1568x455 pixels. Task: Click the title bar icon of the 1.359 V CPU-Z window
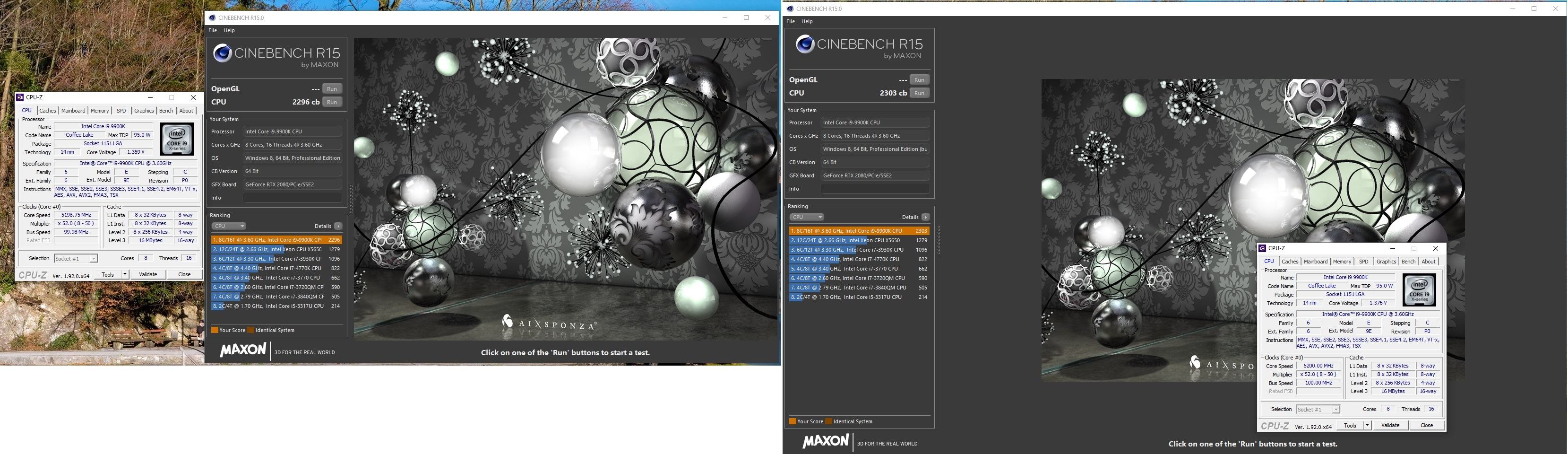pos(20,97)
